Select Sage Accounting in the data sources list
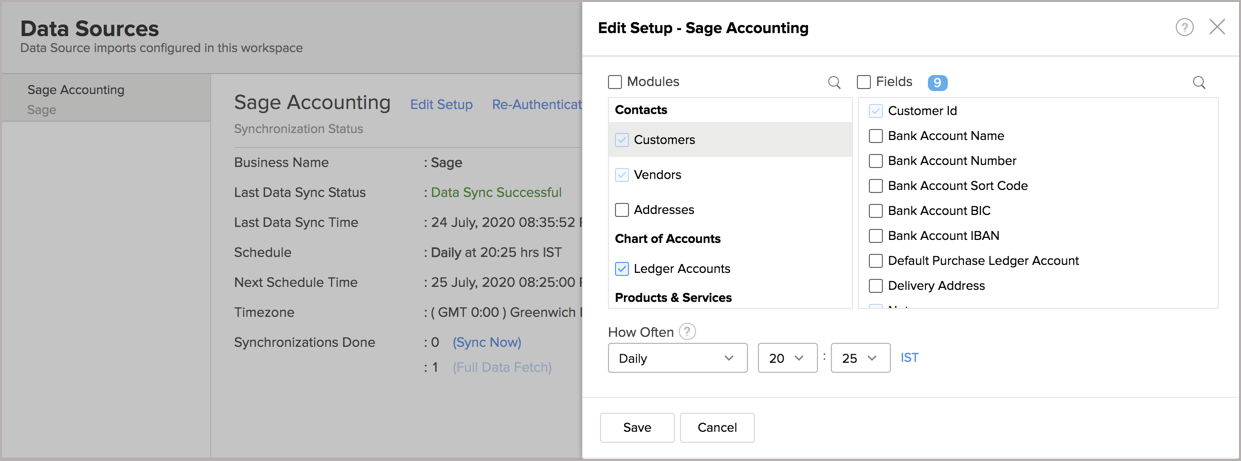This screenshot has width=1241, height=461. click(x=106, y=98)
